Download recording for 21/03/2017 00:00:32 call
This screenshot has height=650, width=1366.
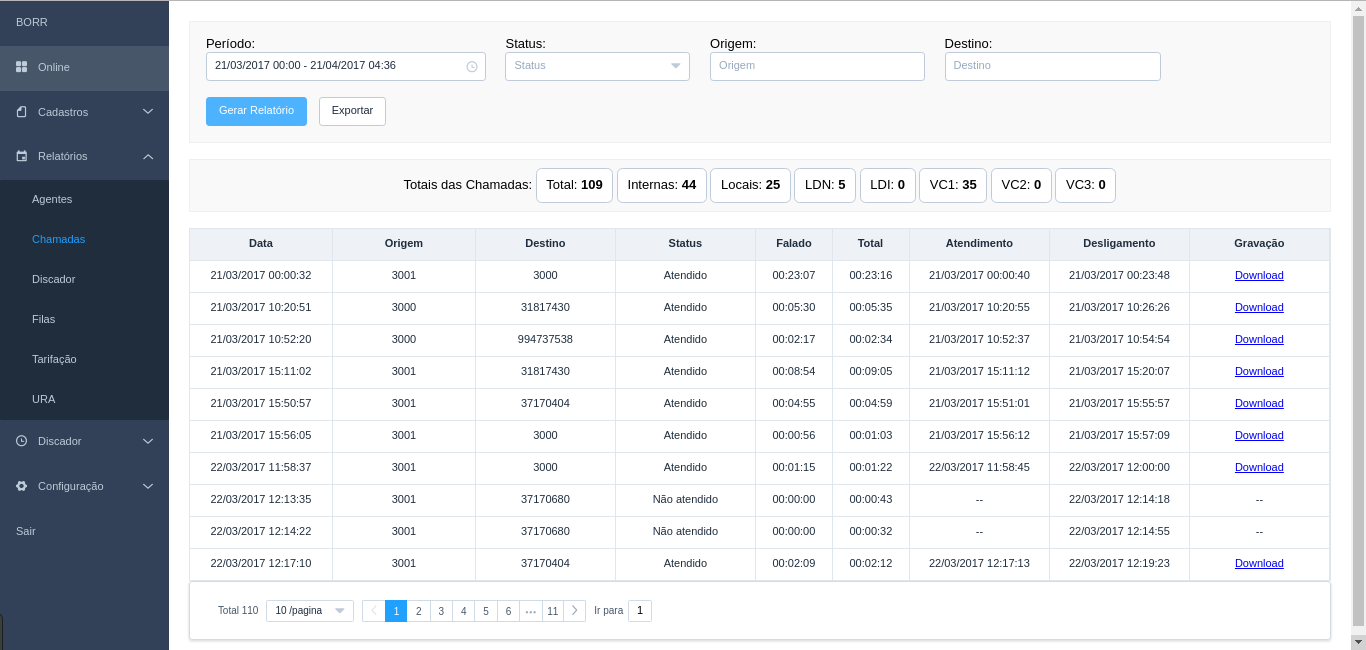[x=1258, y=275]
